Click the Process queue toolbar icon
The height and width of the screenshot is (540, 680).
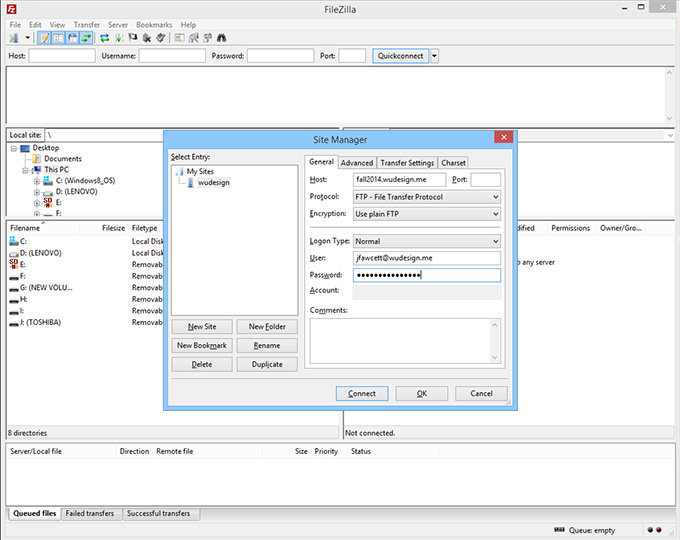pos(118,38)
